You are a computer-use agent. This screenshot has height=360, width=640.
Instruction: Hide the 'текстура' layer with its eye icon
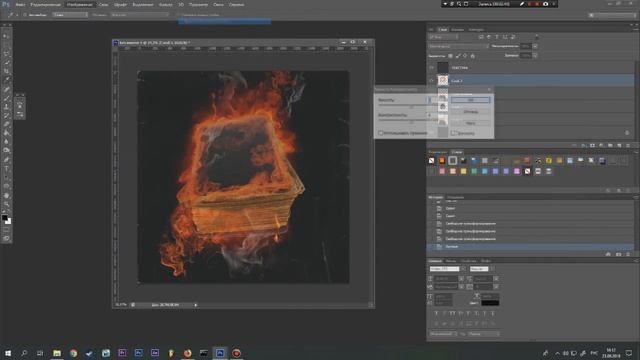coord(431,67)
